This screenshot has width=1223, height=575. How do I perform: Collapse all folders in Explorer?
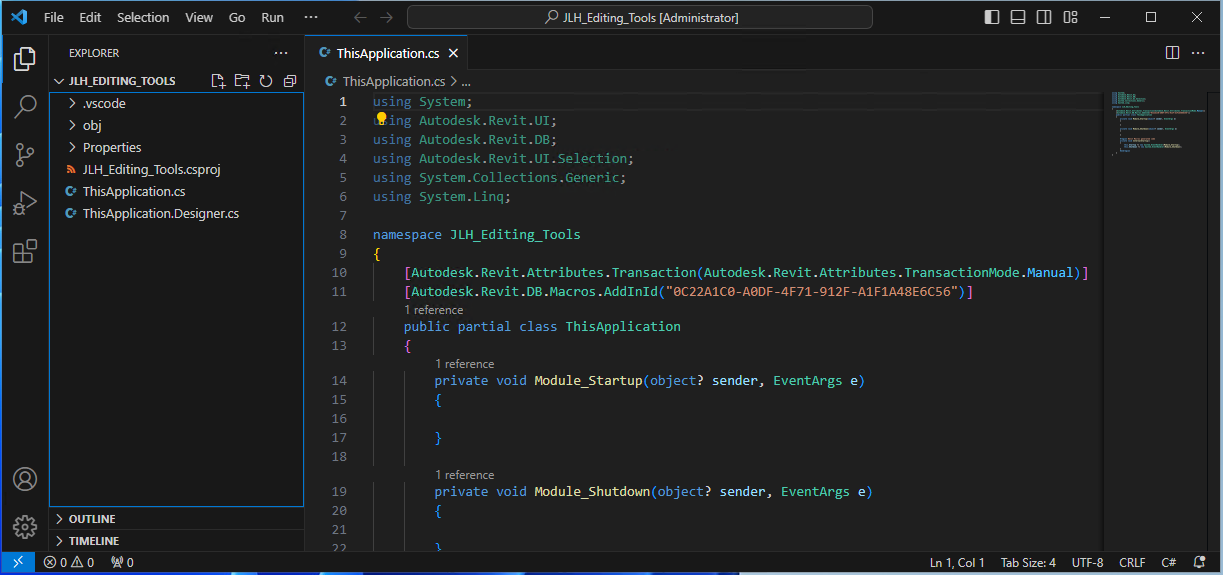[290, 81]
